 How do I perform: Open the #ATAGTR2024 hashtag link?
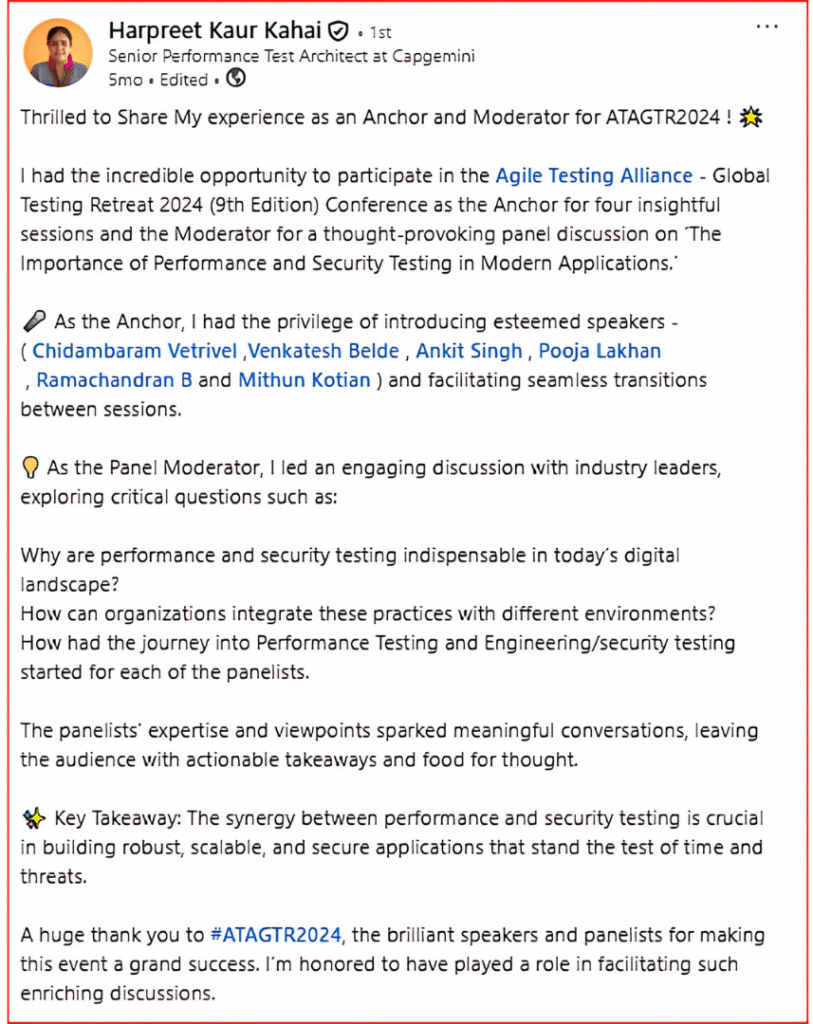[276, 936]
